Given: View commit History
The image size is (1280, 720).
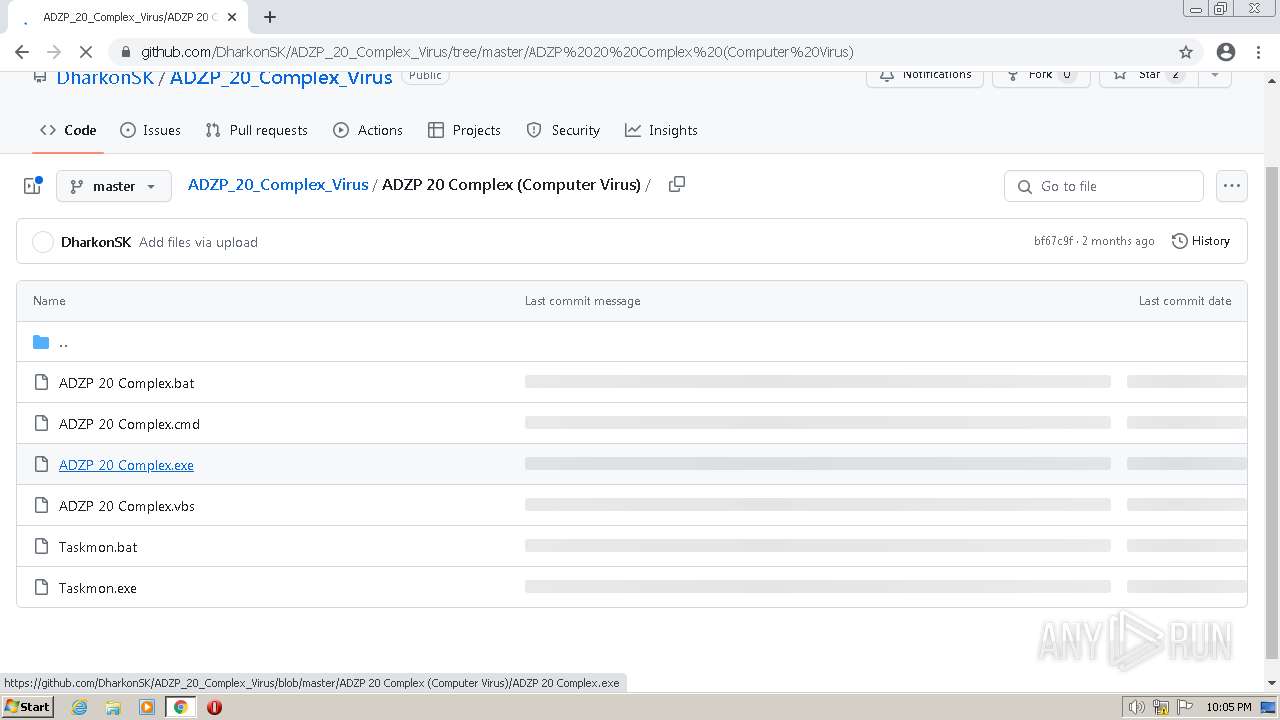Looking at the screenshot, I should tap(1200, 241).
